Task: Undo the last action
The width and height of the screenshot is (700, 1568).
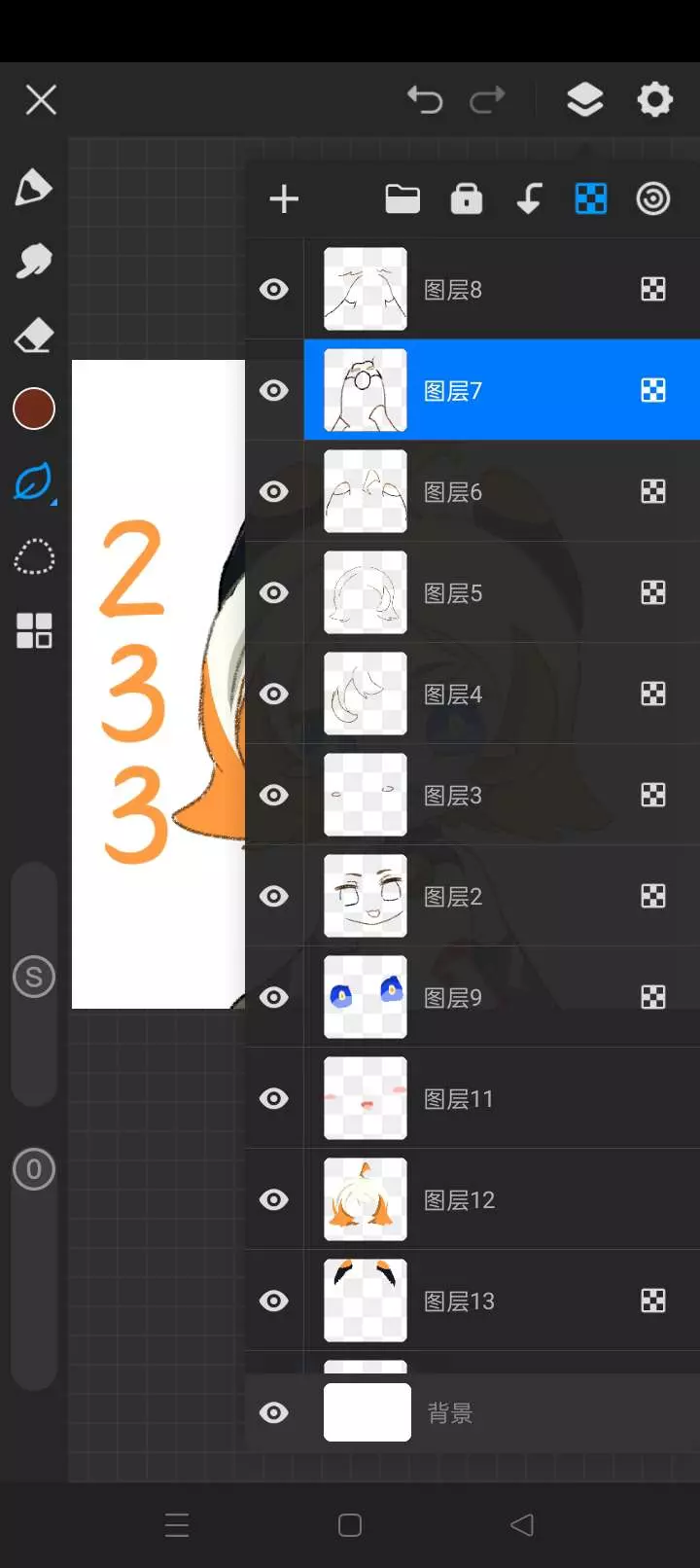Action: point(425,99)
